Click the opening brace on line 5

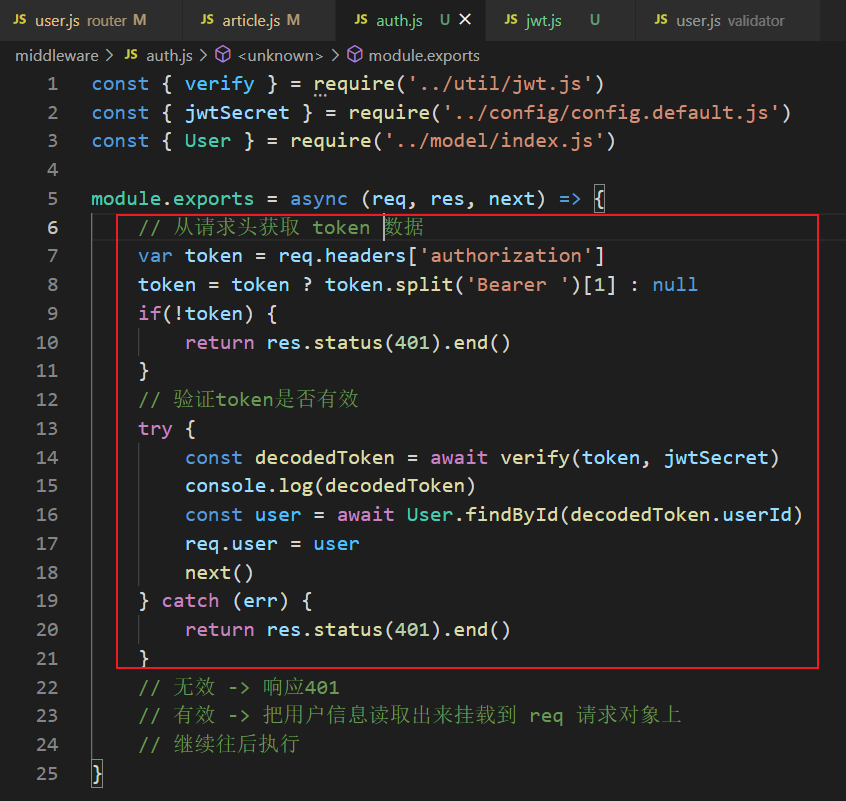tap(599, 200)
